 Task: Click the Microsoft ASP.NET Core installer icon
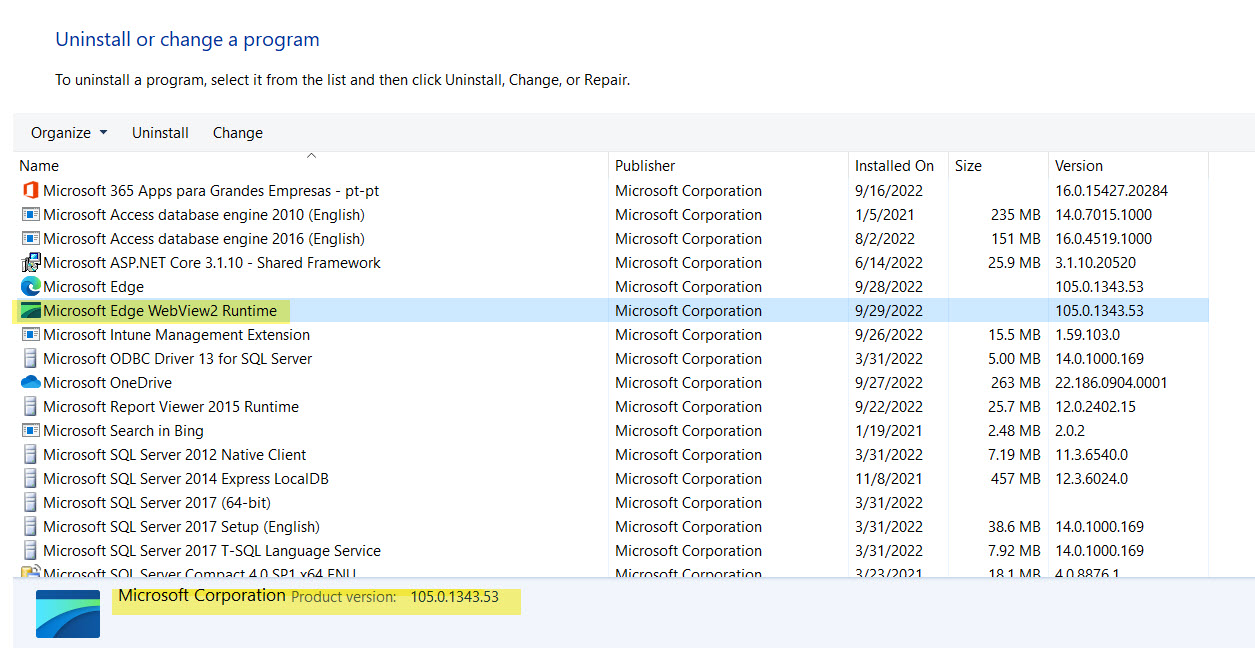tap(30, 263)
